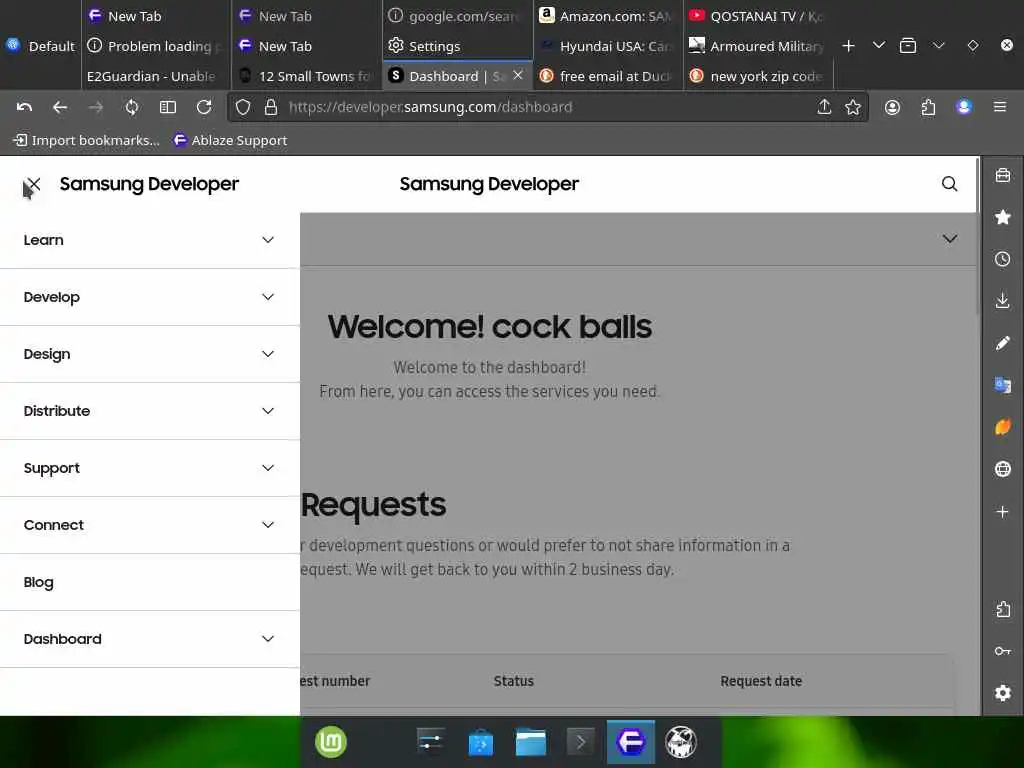Switch to the Amazon.com tab
Screen dimensions: 1024x768
[608, 16]
